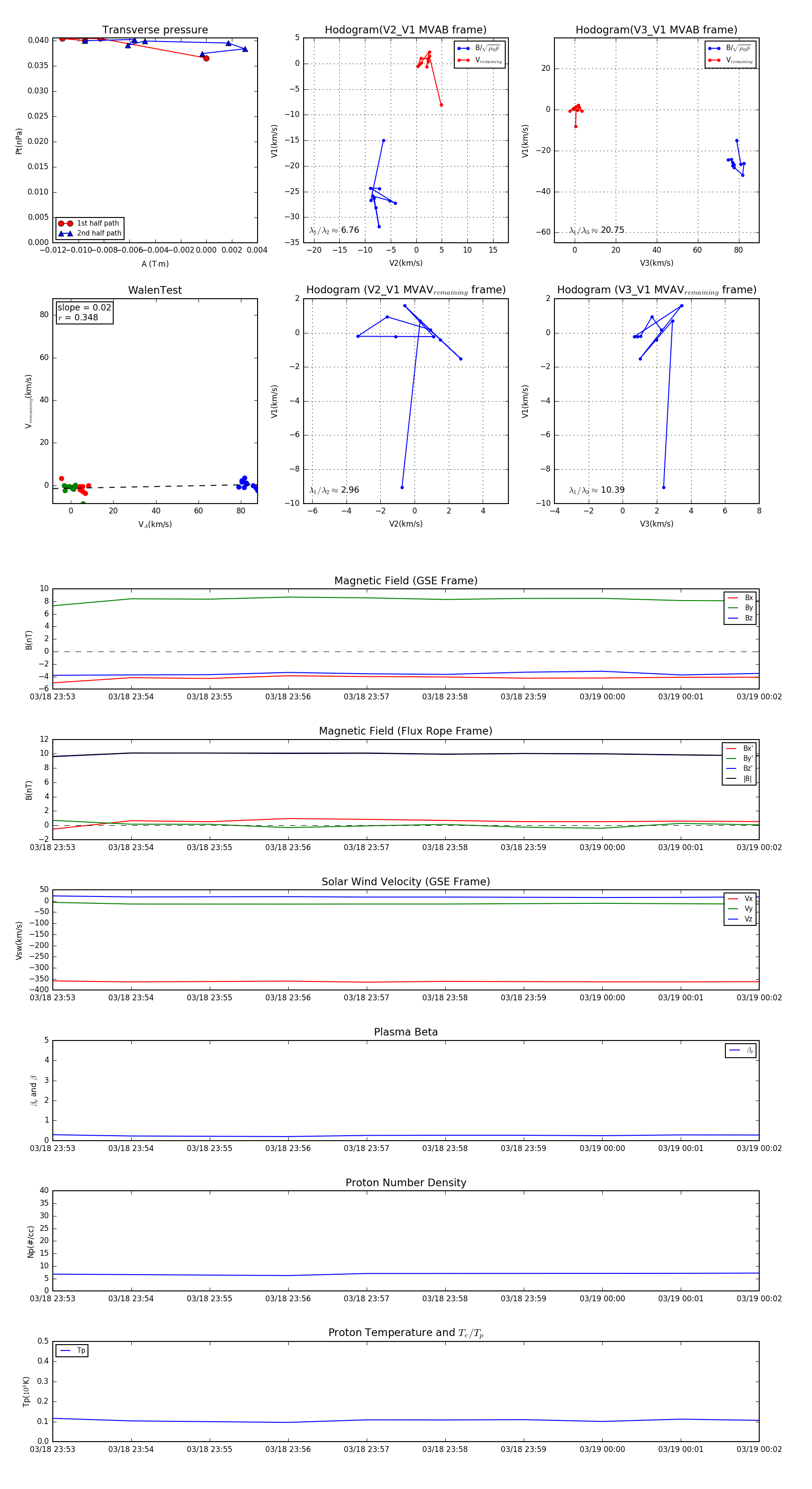Click the 'r = 0.348' annotation in WalenTest
The height and width of the screenshot is (1489, 812).
point(78,317)
